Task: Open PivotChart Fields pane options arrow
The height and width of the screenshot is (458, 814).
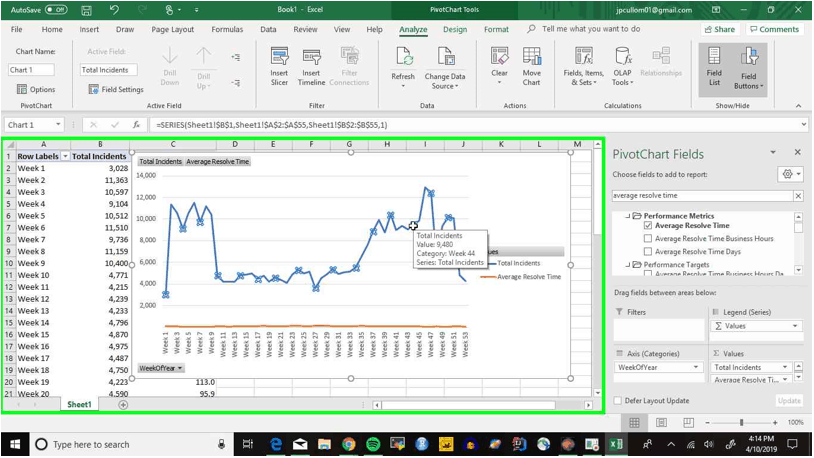Action: [773, 152]
